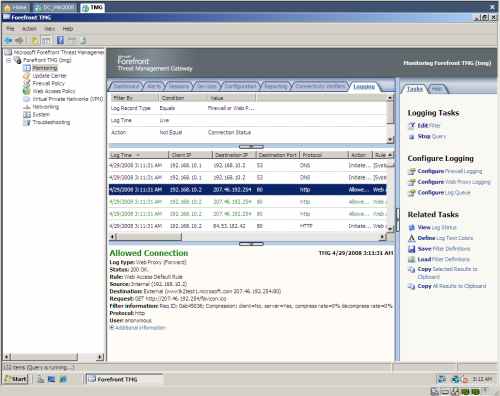The height and width of the screenshot is (396, 500).
Task: Open the Help menu
Action: (x=68, y=29)
